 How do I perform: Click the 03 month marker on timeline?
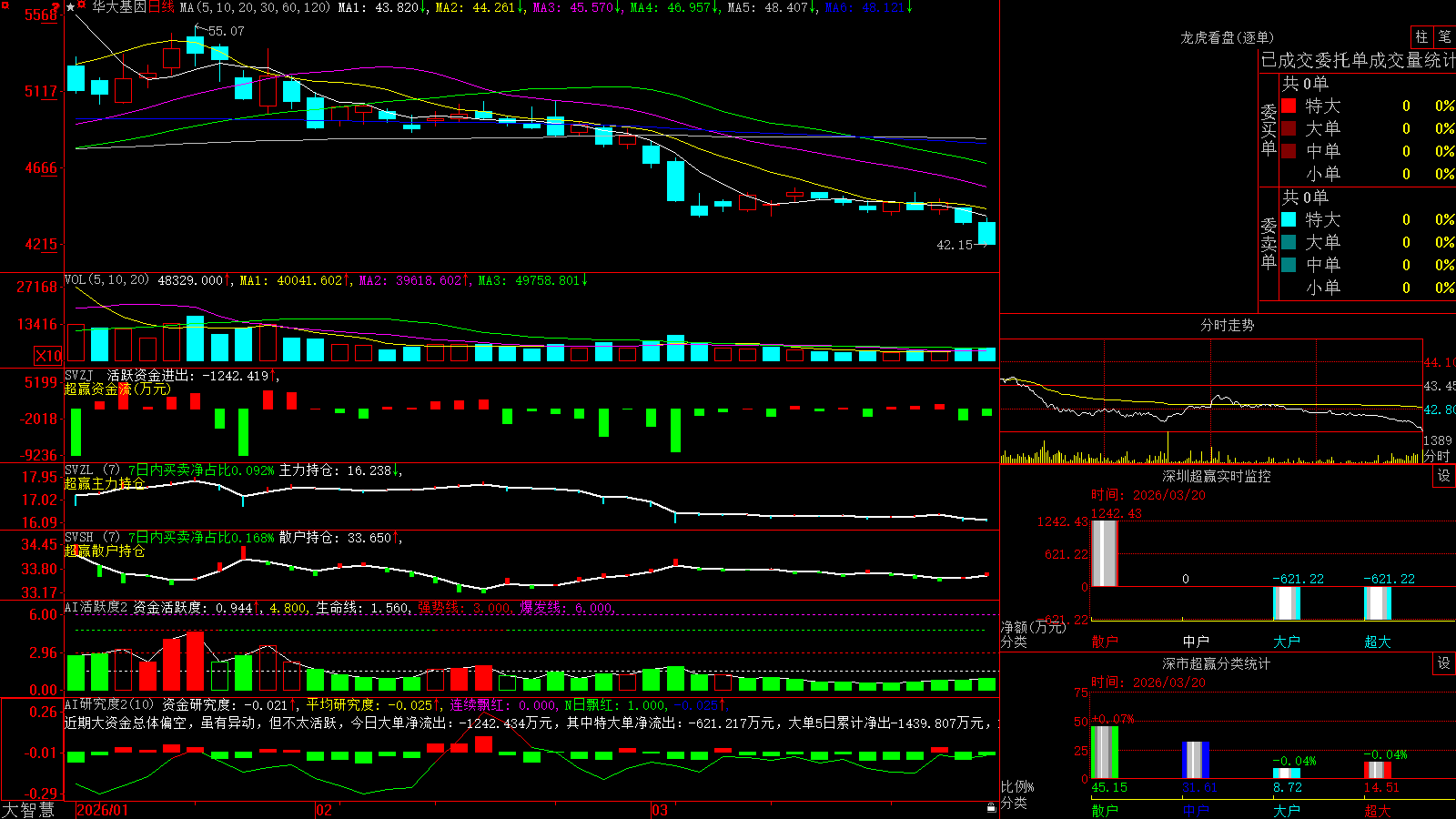point(660,810)
